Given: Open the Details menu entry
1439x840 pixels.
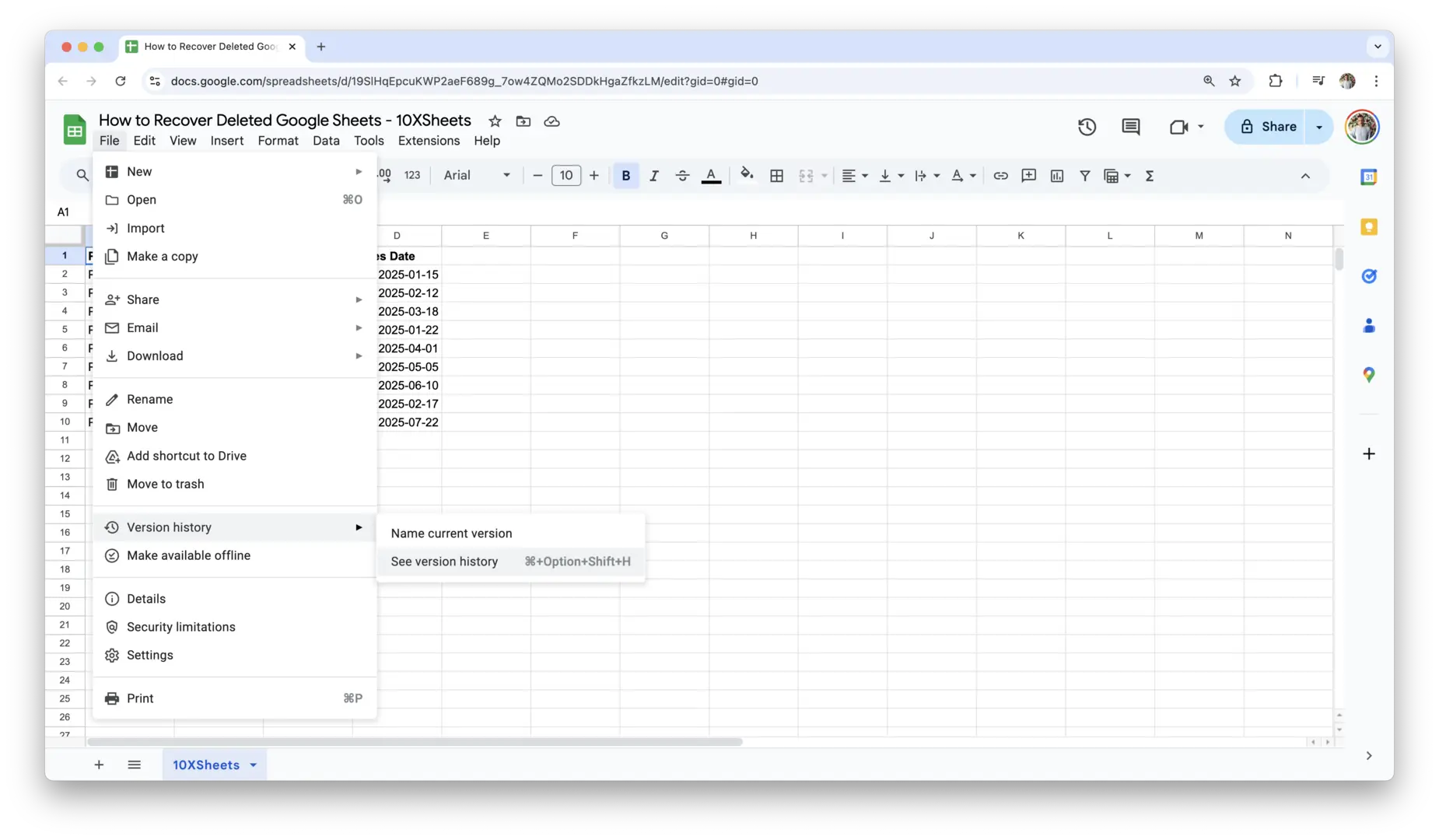Looking at the screenshot, I should click(234, 599).
